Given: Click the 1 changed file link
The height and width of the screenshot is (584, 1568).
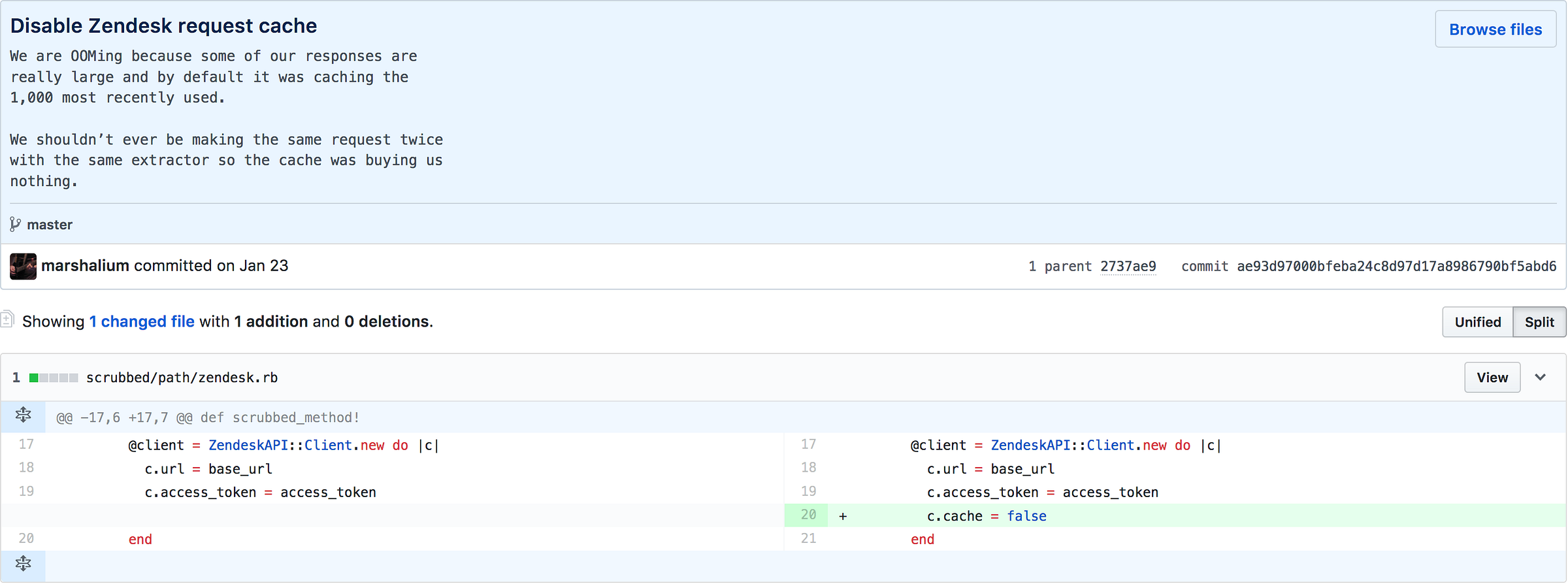Looking at the screenshot, I should pyautogui.click(x=142, y=321).
